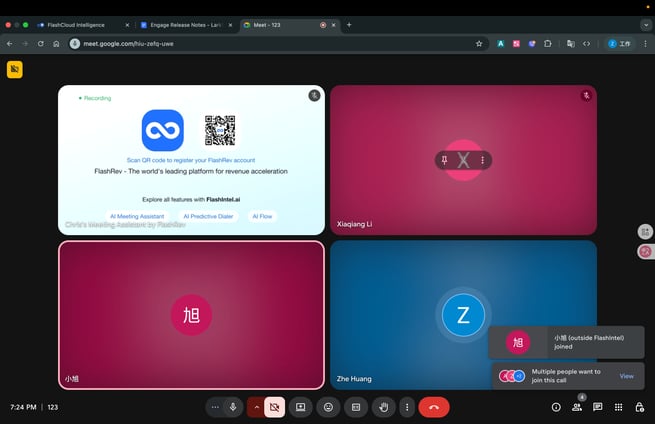This screenshot has width=655, height=424.
Task: Select the 小旭 participant tile avatar
Action: click(191, 315)
